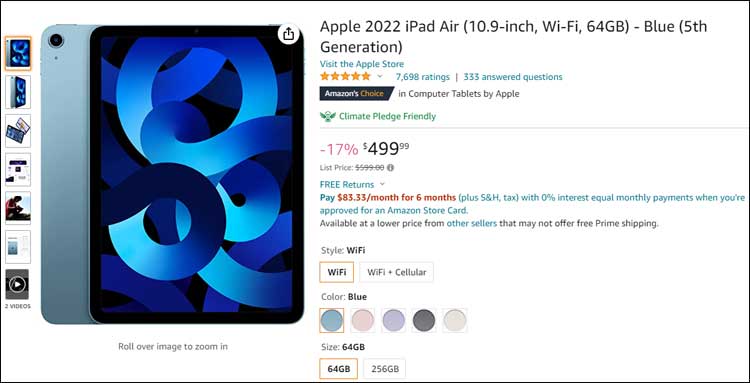The width and height of the screenshot is (750, 383).
Task: Play the product videos thumbnail
Action: click(x=17, y=285)
